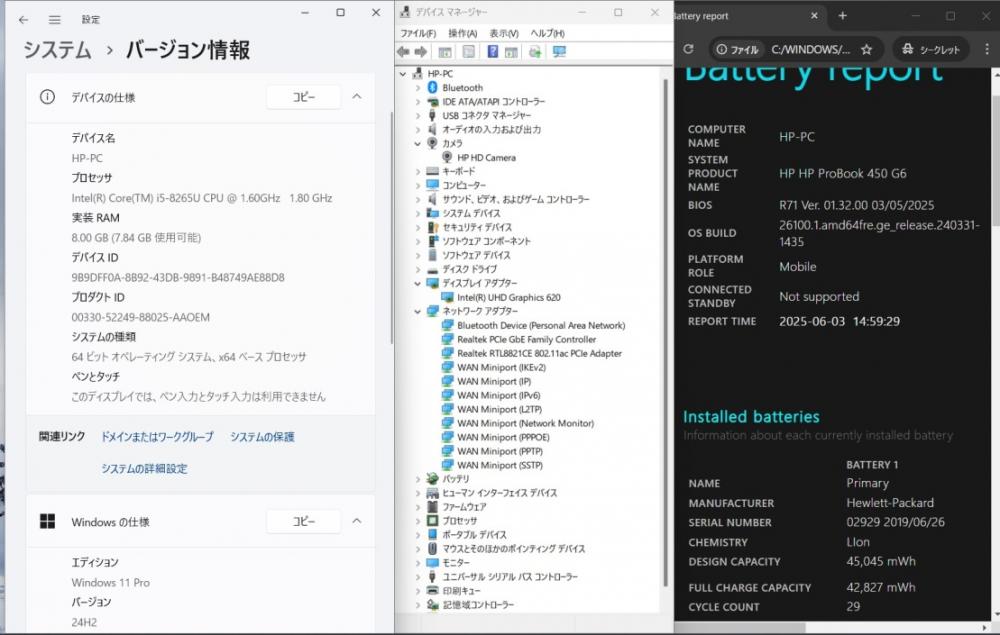
Task: Go back using the Settings back arrow
Action: point(24,20)
